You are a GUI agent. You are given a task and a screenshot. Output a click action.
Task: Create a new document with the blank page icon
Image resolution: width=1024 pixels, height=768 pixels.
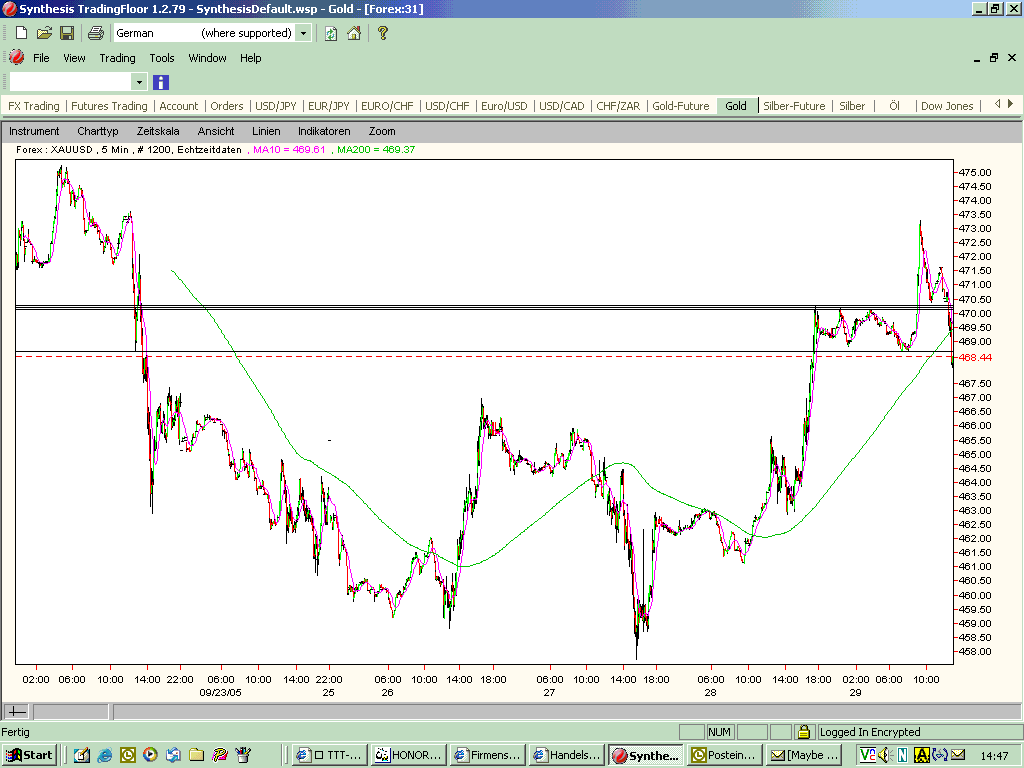pyautogui.click(x=21, y=33)
